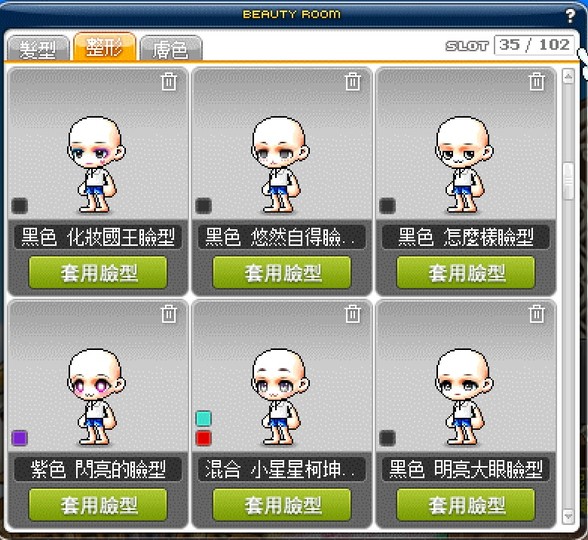Click the SLOT 35 / 102 counter field

534,45
